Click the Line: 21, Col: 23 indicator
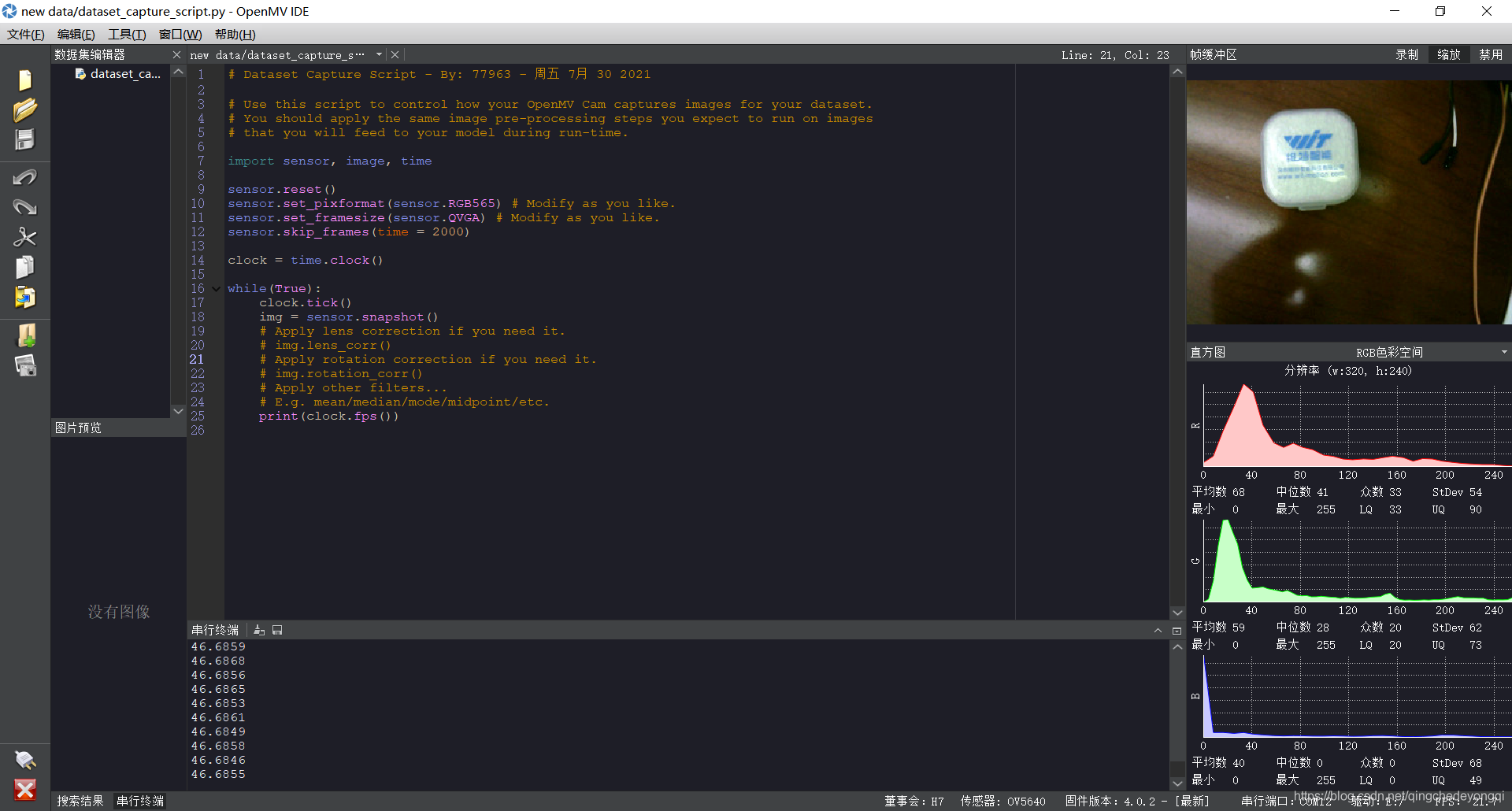This screenshot has height=811, width=1512. coord(1115,55)
